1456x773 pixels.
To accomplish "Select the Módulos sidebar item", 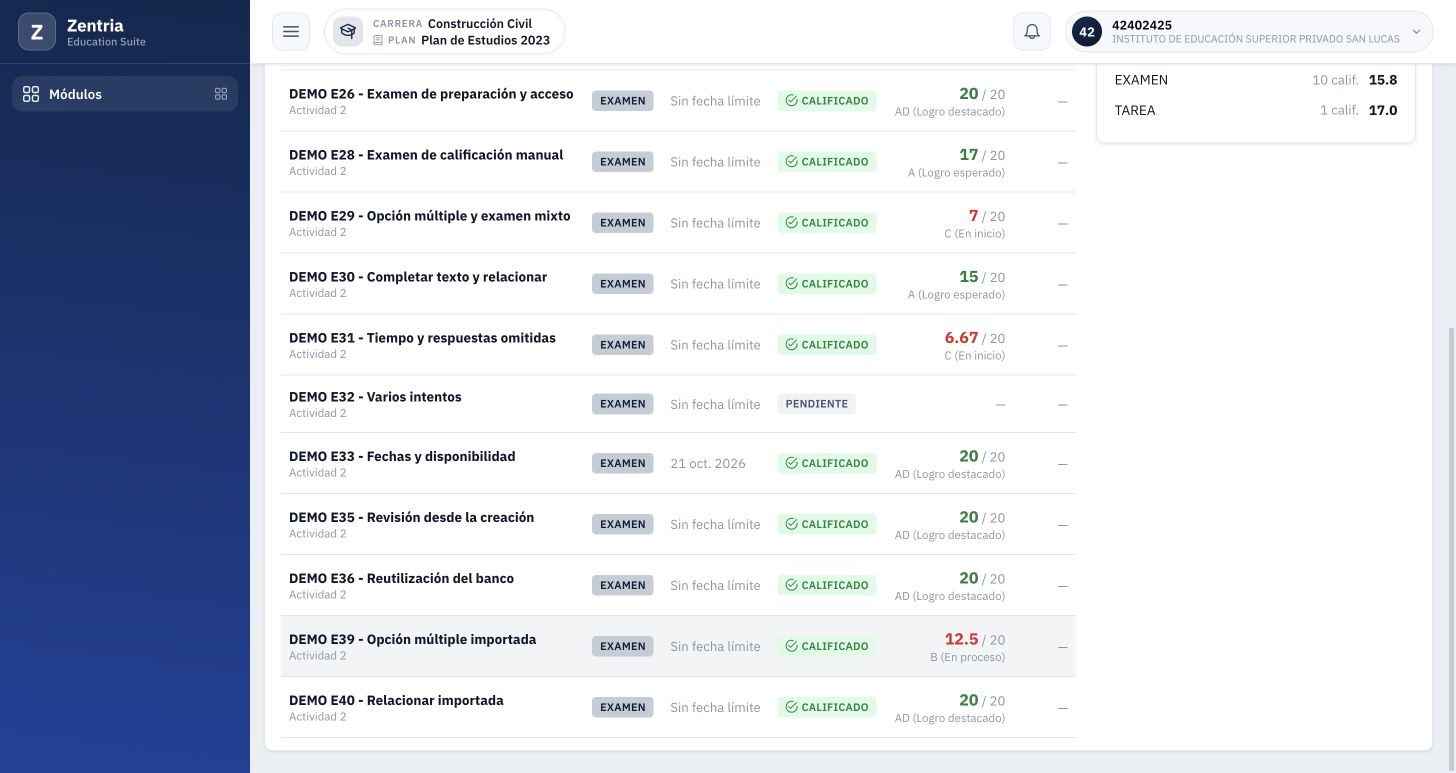I will click(125, 94).
